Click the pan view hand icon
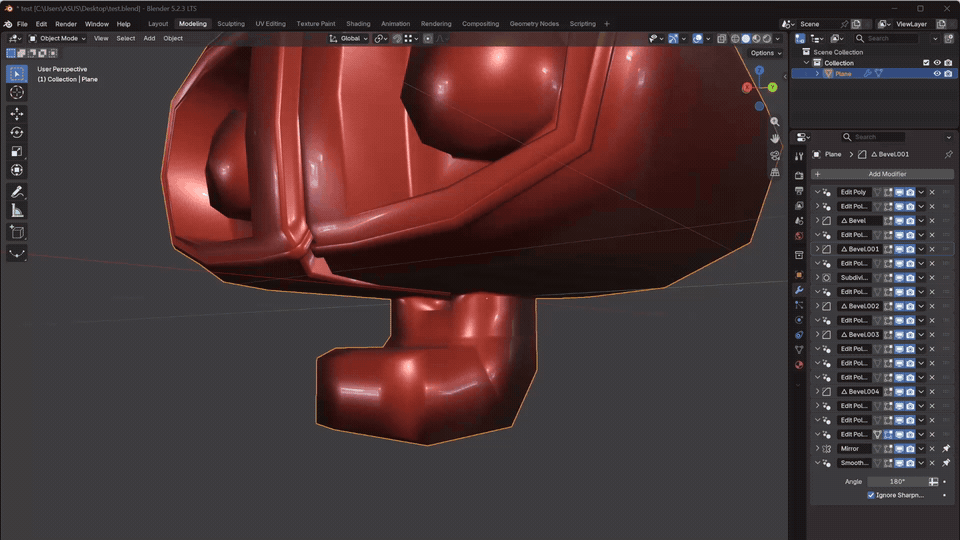960x540 pixels. (774, 138)
